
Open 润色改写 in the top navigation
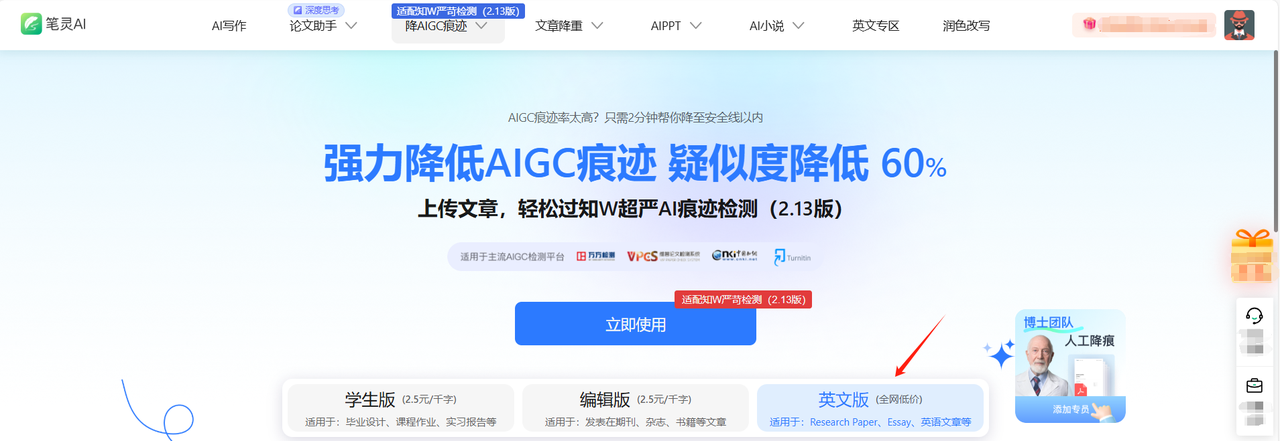click(966, 26)
